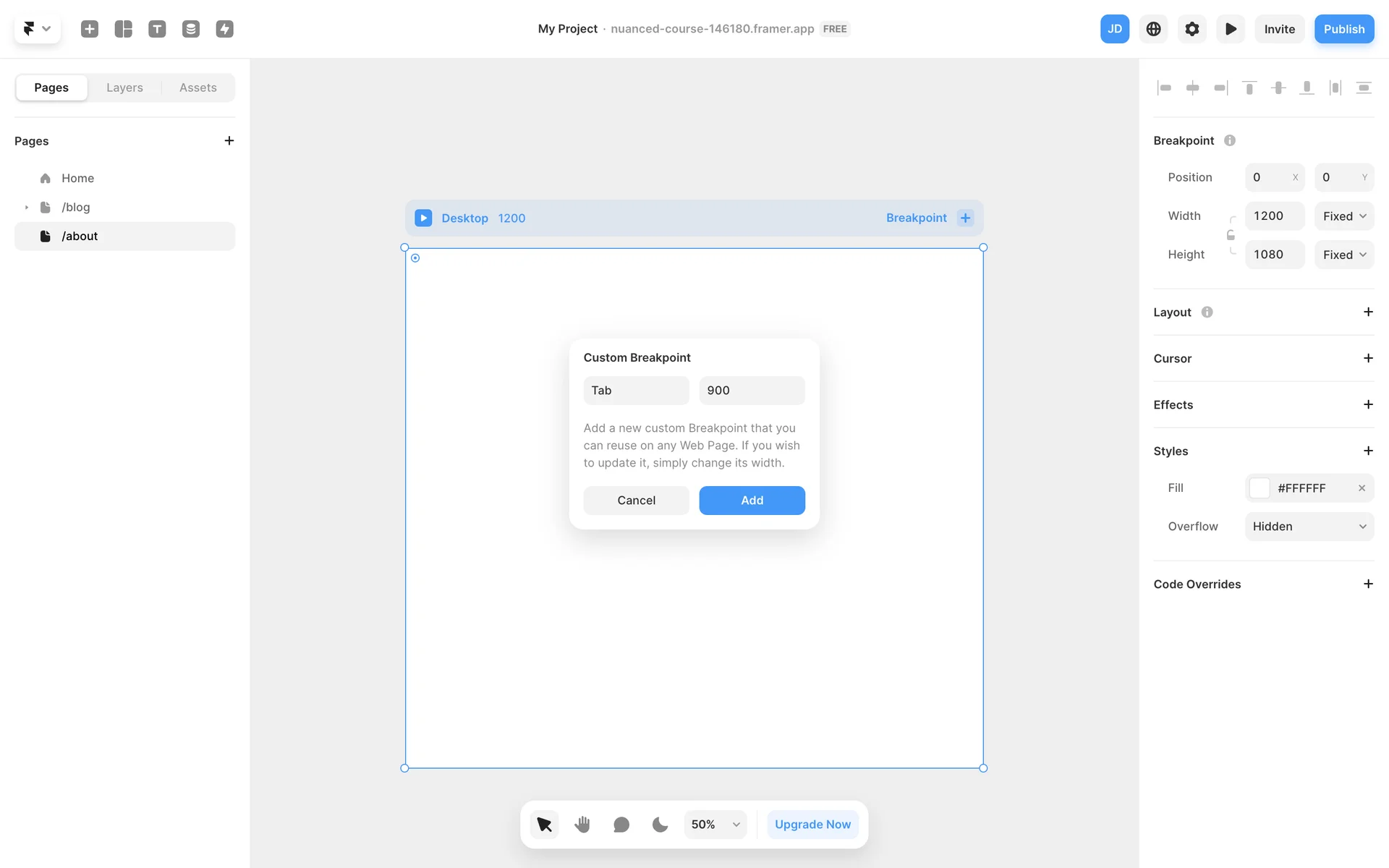
Task: Click the Actions lightning bolt icon
Action: click(224, 29)
